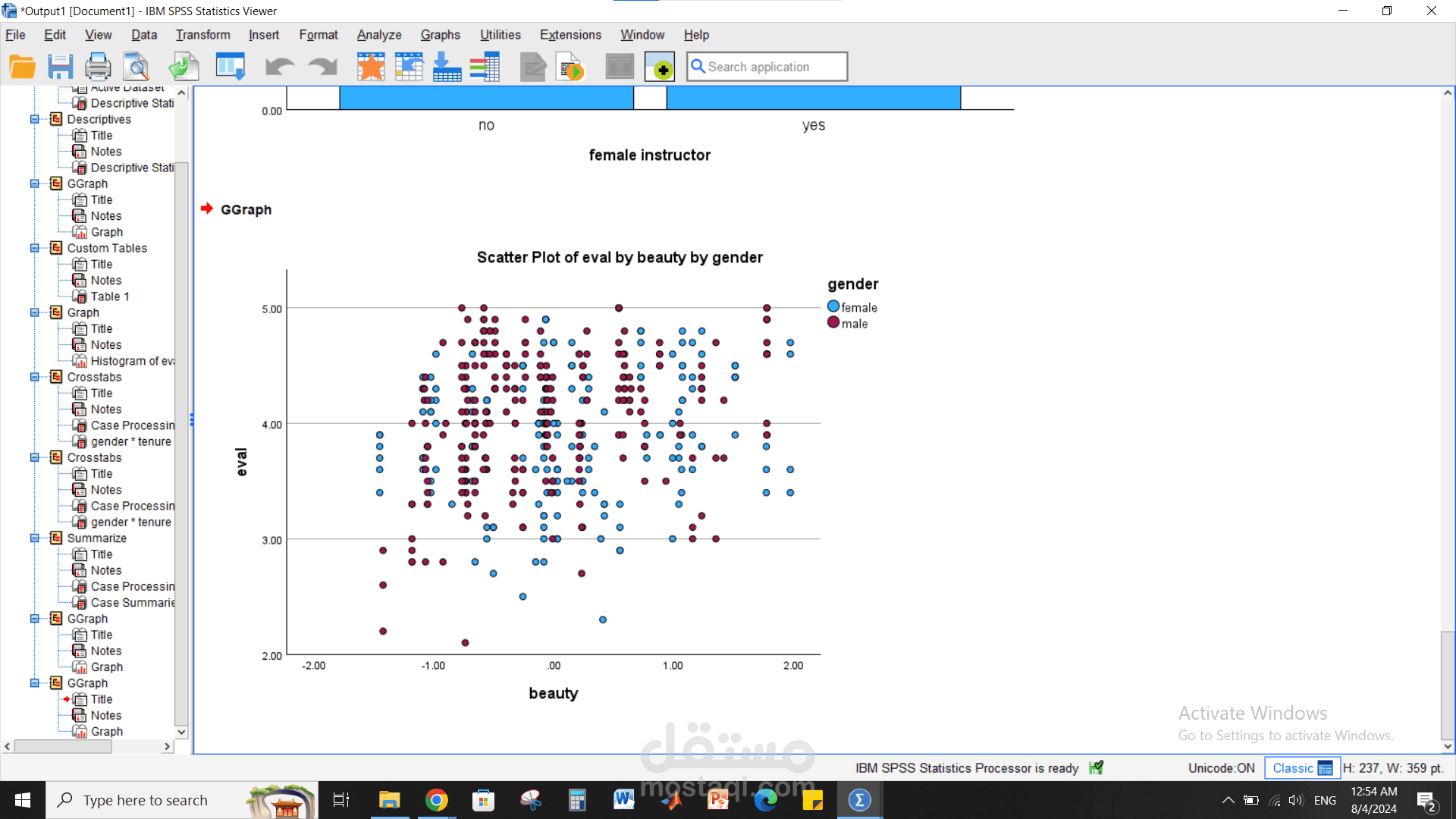Screen dimensions: 1456x819
Task: Click the Run script toolbar icon
Action: pos(570,67)
